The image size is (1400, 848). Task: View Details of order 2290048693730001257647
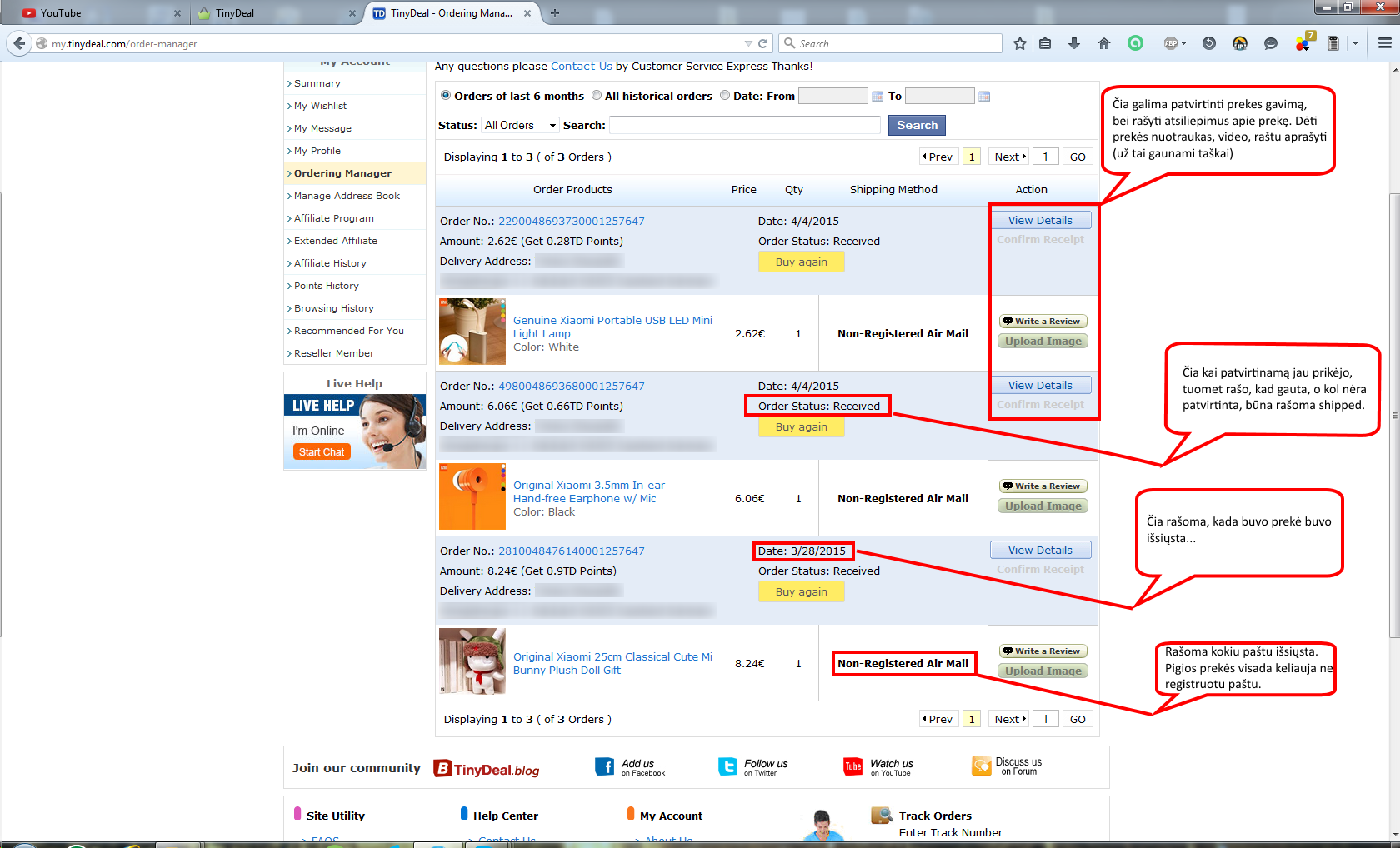point(1040,220)
